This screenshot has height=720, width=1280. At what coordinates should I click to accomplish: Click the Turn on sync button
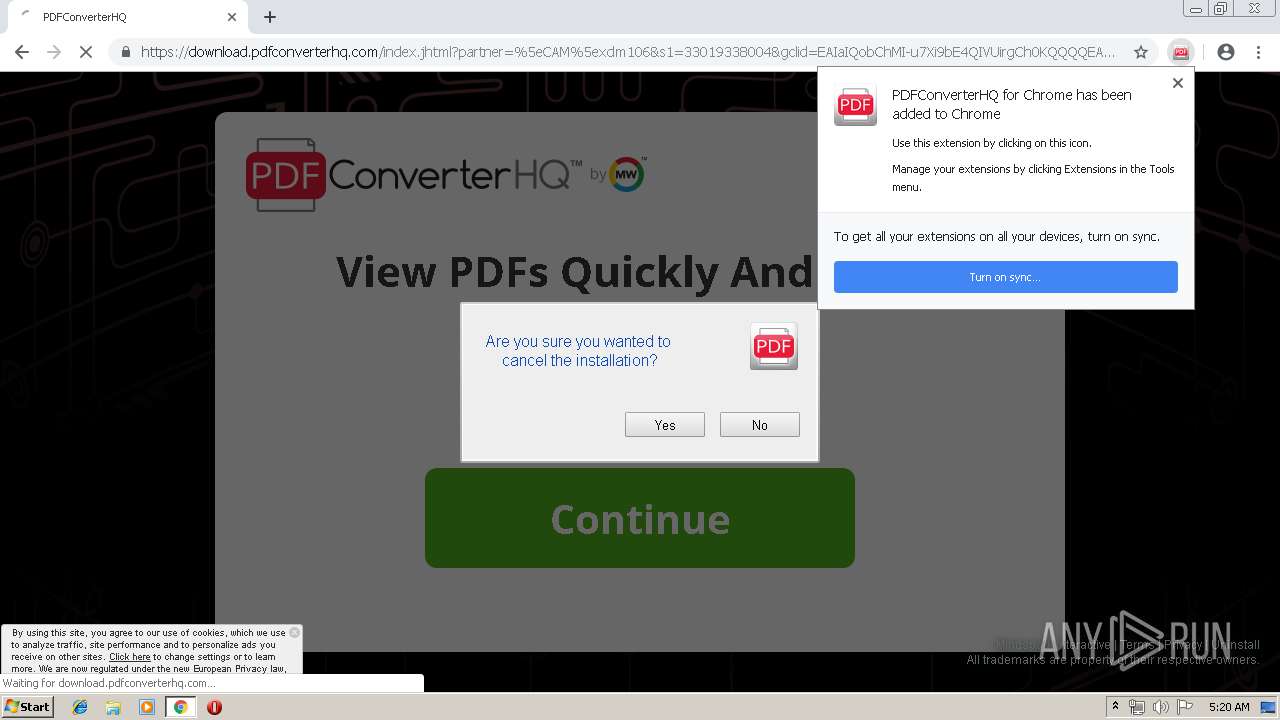pos(1005,277)
